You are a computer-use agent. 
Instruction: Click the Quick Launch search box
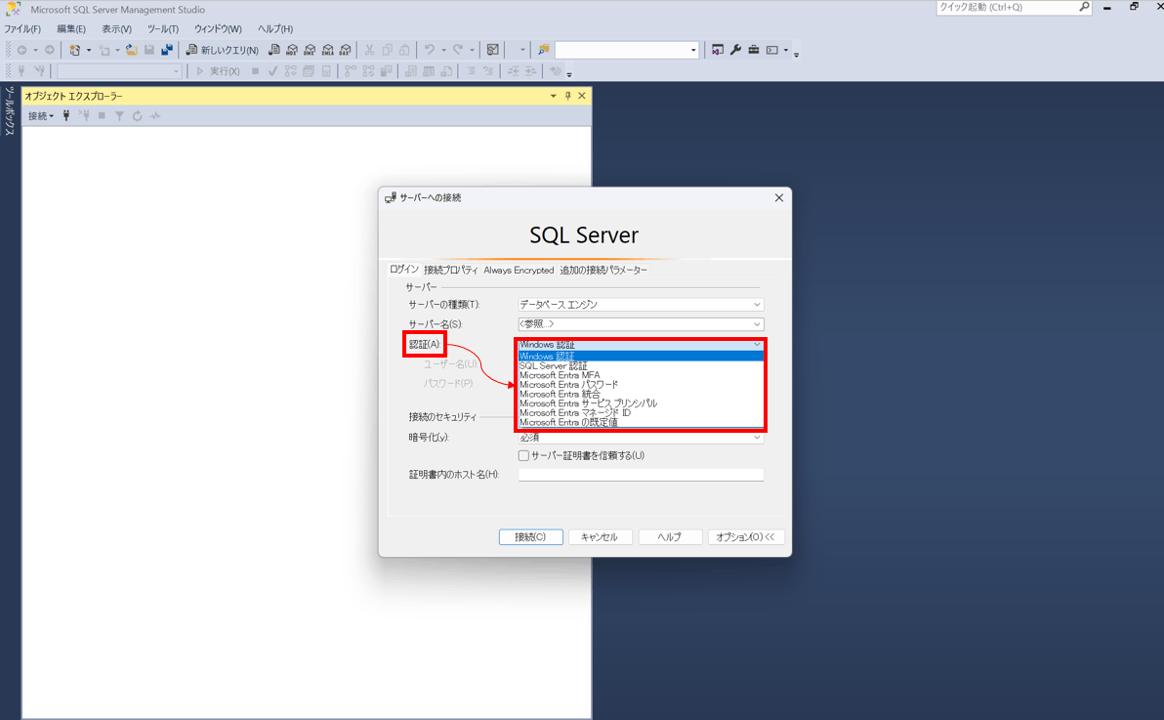[1013, 7]
